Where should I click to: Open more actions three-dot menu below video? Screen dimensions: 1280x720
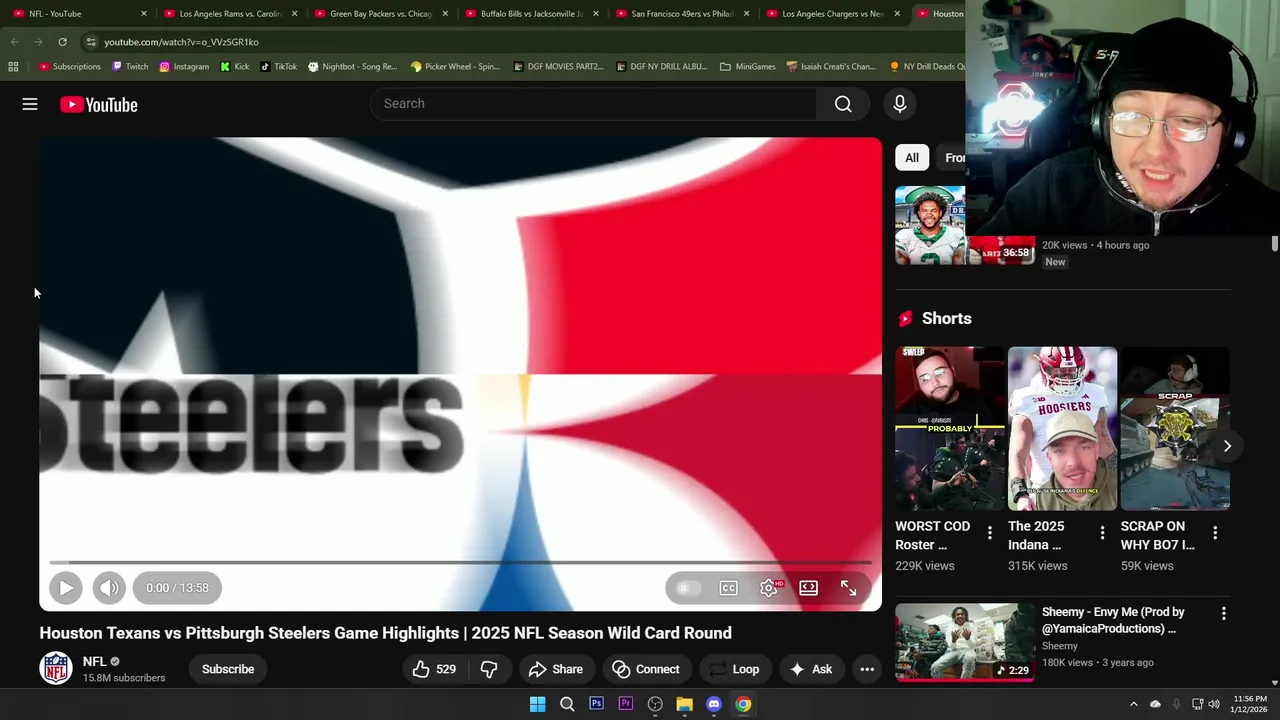pyautogui.click(x=867, y=669)
